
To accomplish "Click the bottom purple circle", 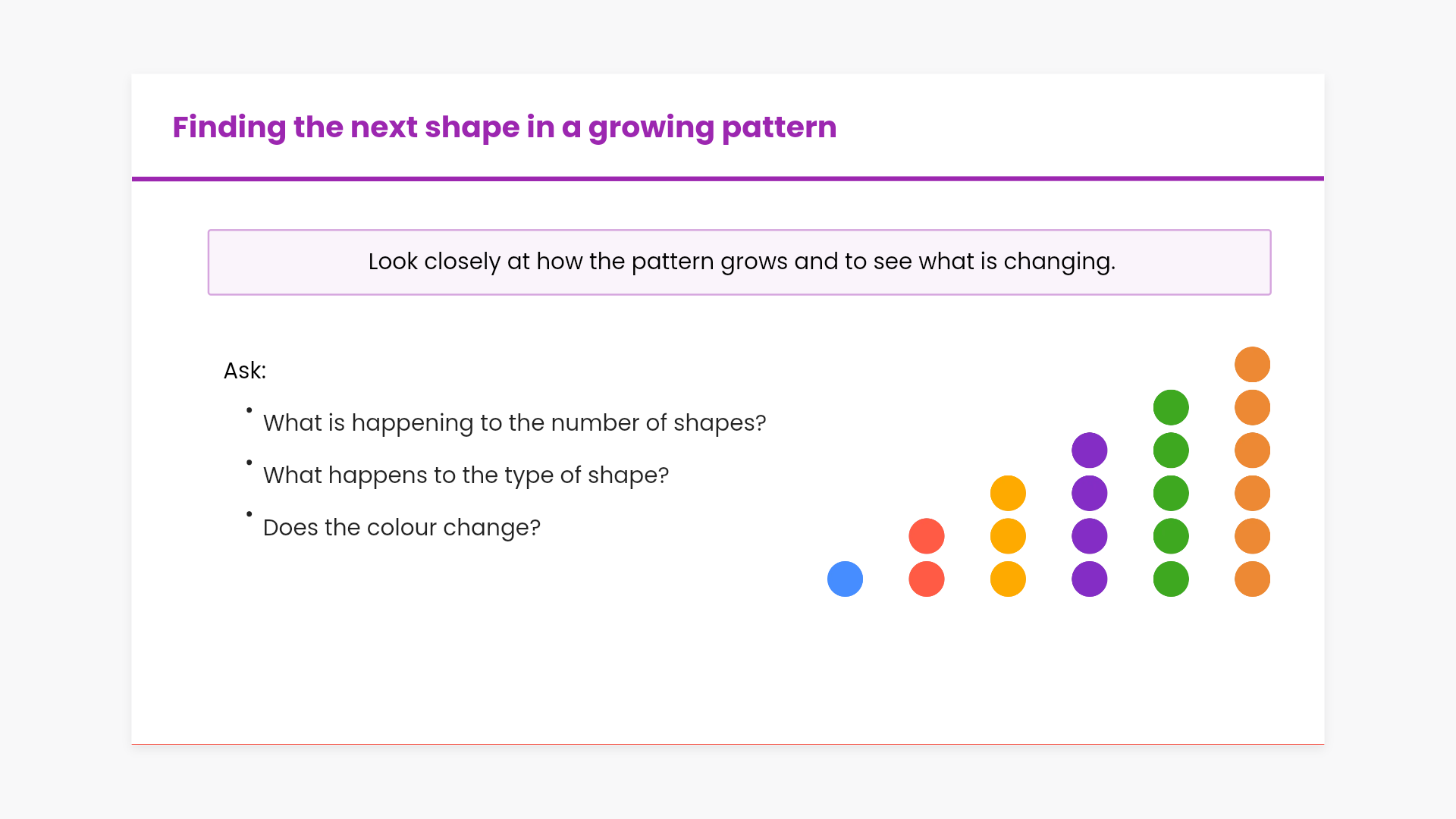I will tap(1089, 579).
